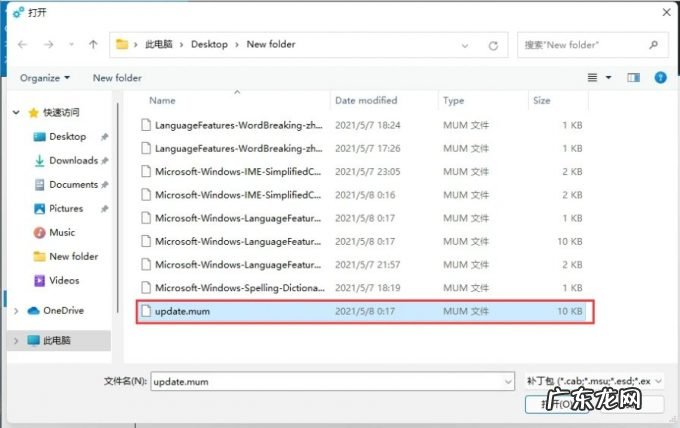Image resolution: width=680 pixels, height=428 pixels.
Task: Click the search magnifier icon
Action: (x=653, y=45)
